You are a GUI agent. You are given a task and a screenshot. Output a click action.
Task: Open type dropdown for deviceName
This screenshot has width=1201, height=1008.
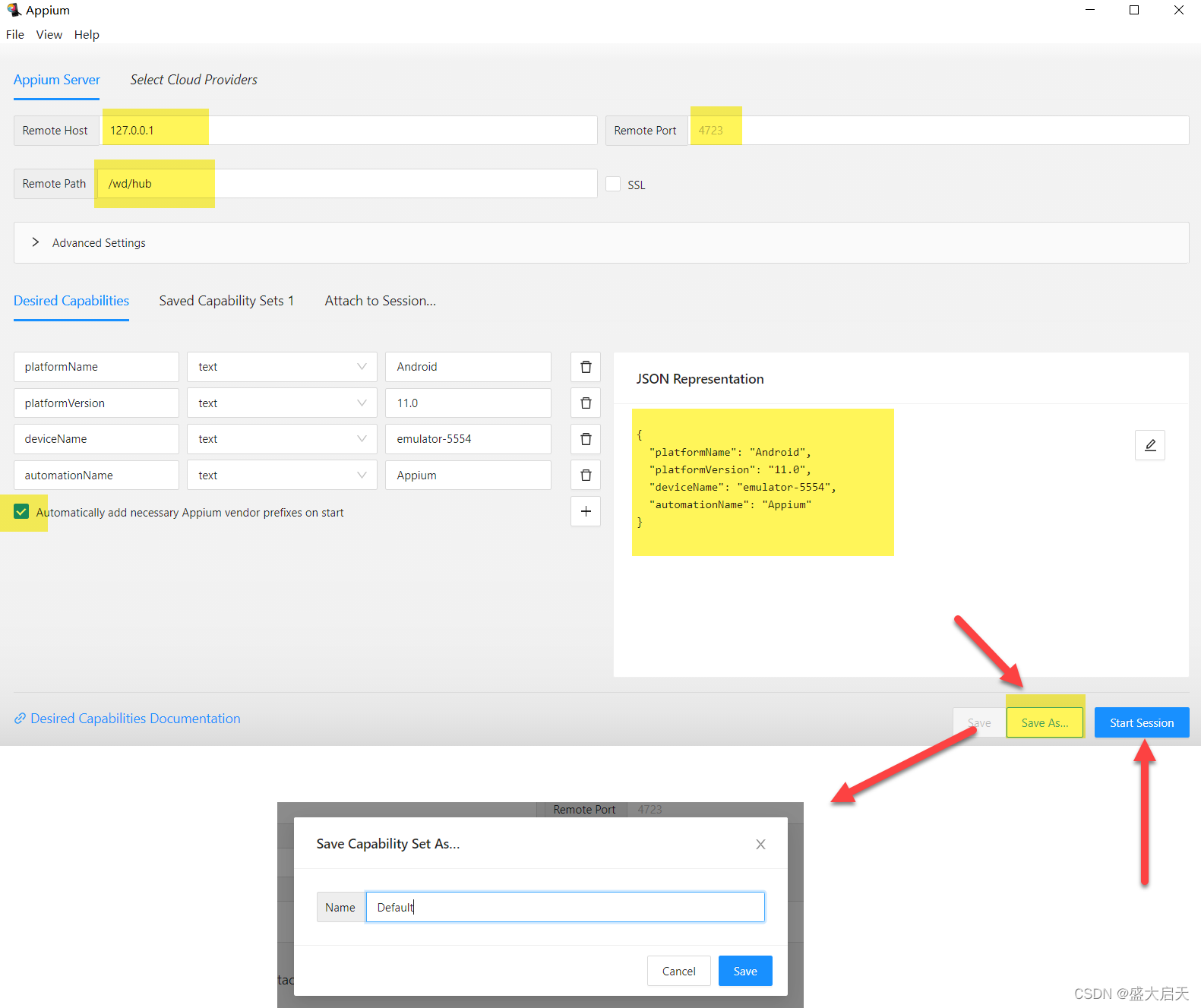pos(283,439)
